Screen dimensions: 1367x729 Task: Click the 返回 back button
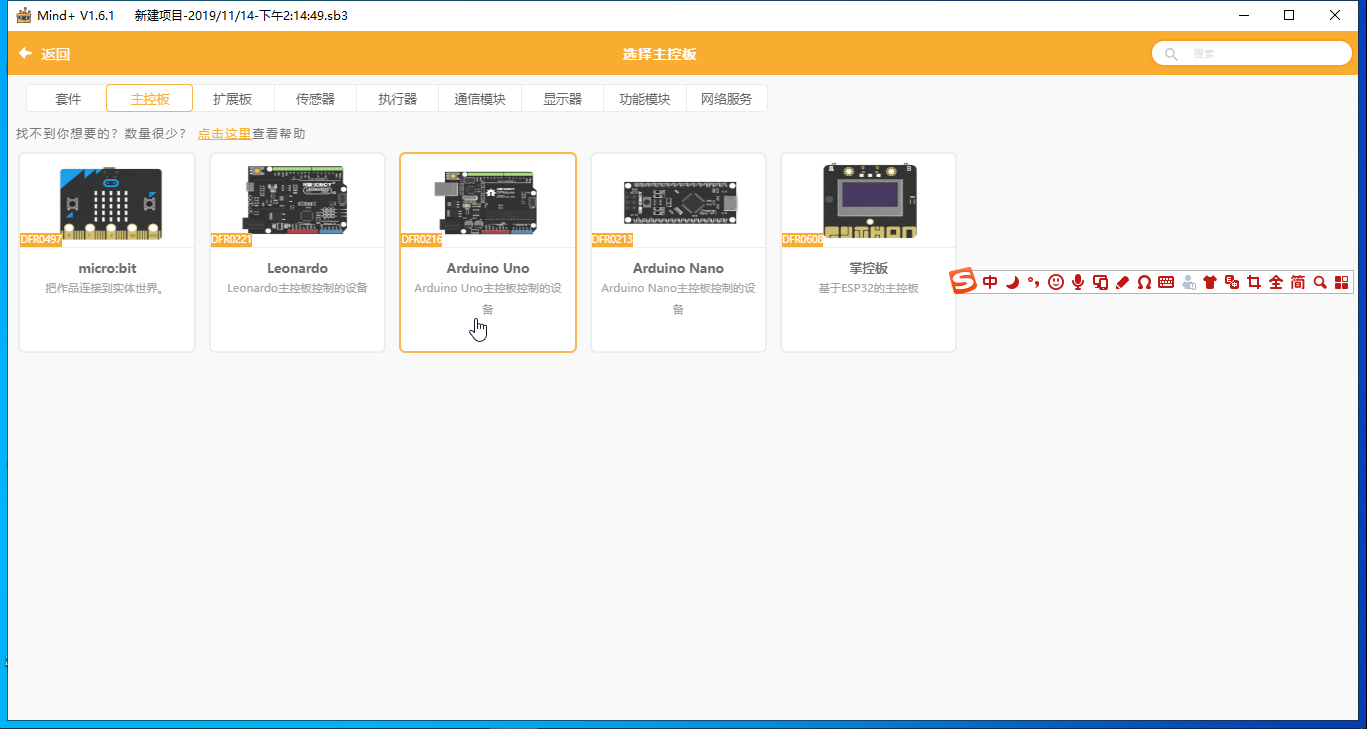[x=45, y=54]
